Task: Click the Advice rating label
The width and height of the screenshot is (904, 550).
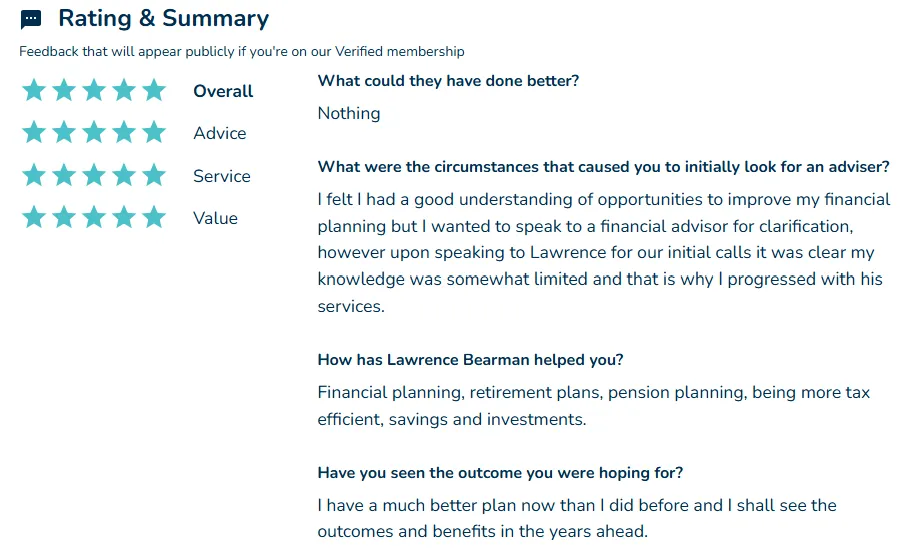Action: point(220,133)
